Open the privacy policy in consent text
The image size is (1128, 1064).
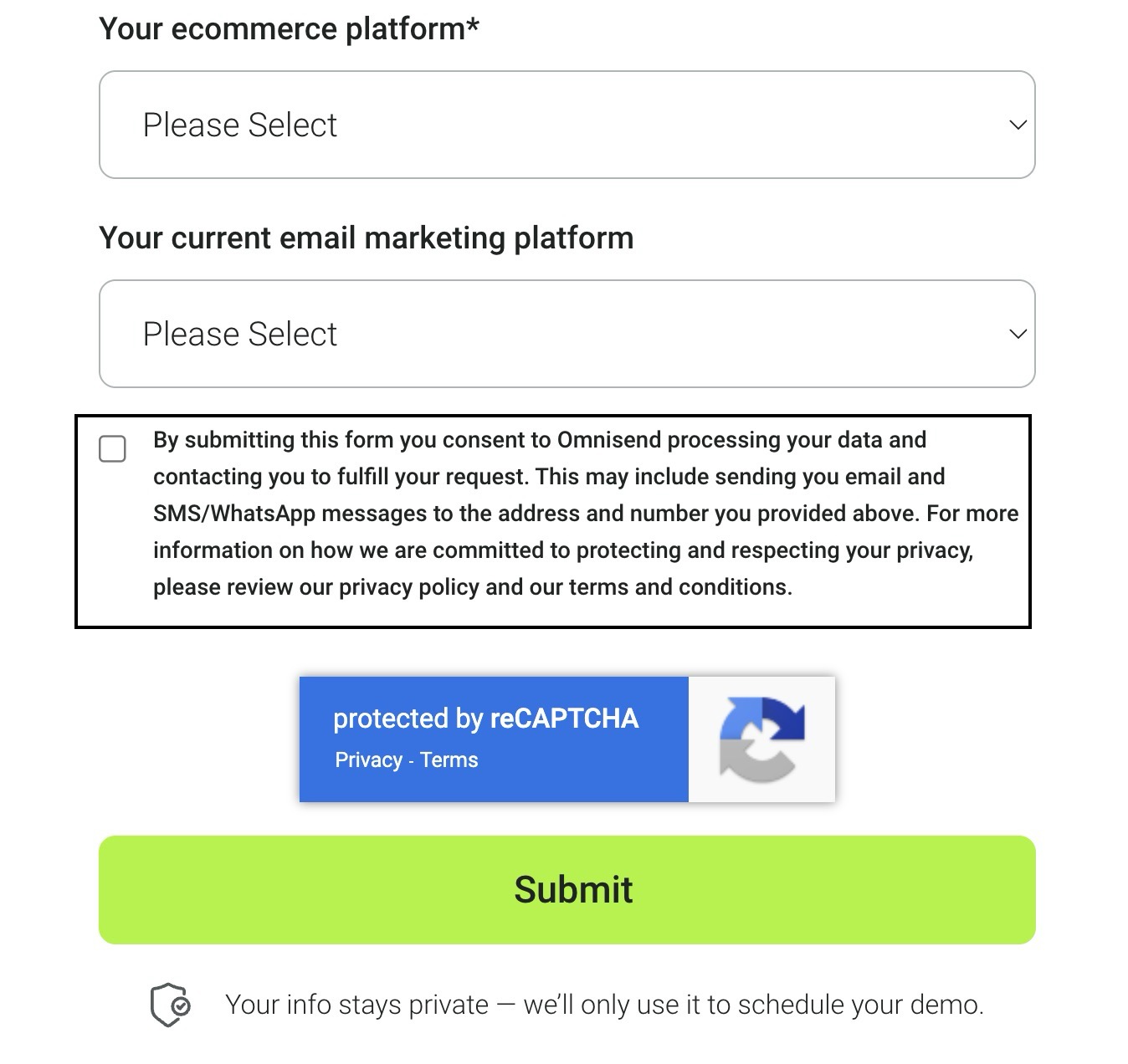(408, 587)
